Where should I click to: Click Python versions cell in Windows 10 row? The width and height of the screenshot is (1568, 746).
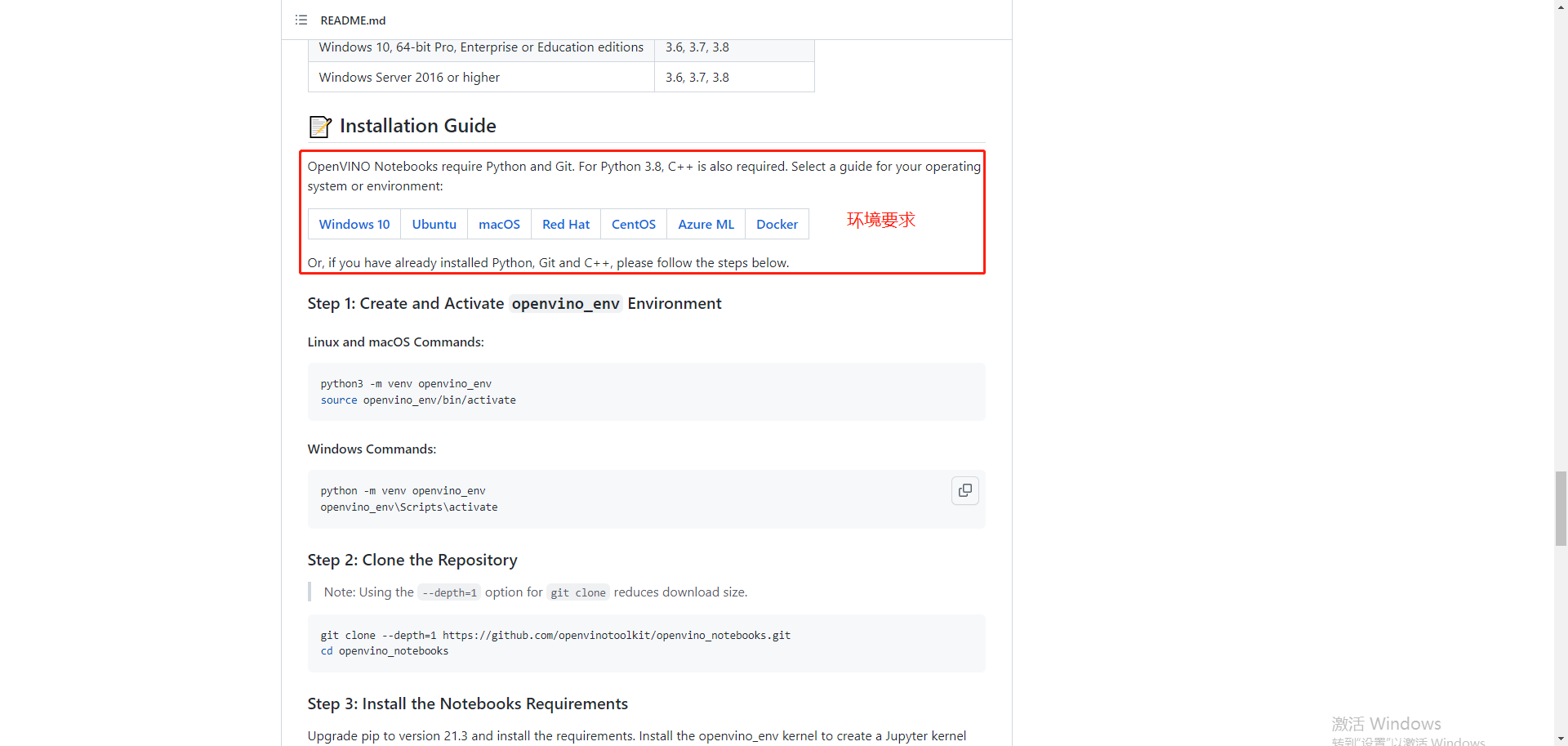(x=734, y=47)
